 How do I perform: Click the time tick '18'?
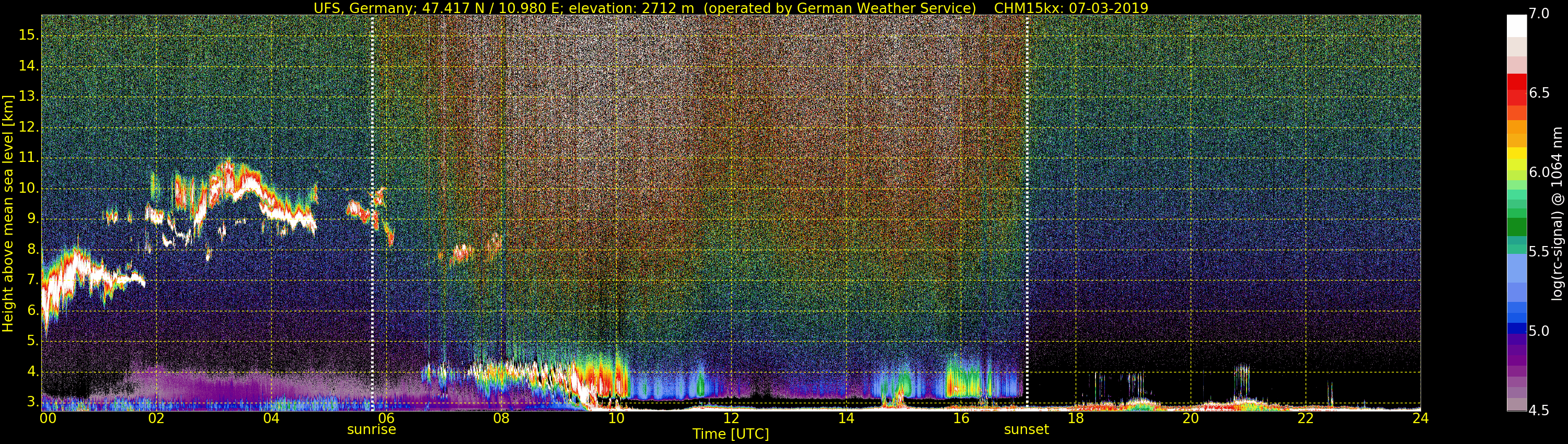[1076, 418]
